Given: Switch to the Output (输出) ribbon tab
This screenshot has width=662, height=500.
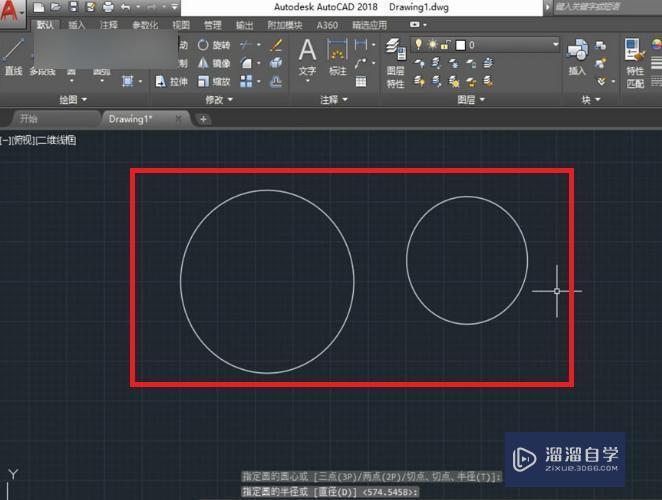Looking at the screenshot, I should coord(244,25).
